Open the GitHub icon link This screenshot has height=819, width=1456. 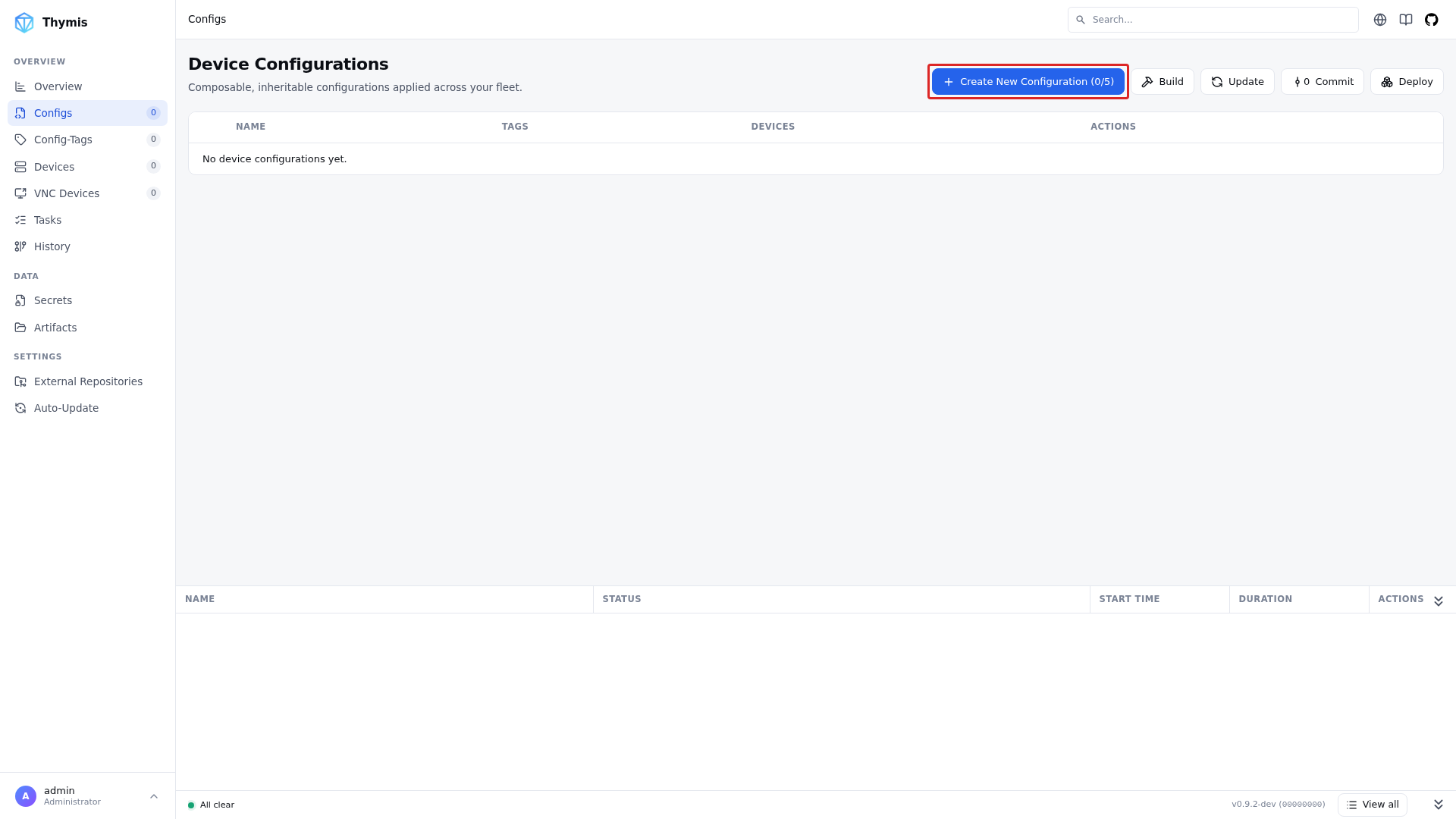(x=1432, y=20)
